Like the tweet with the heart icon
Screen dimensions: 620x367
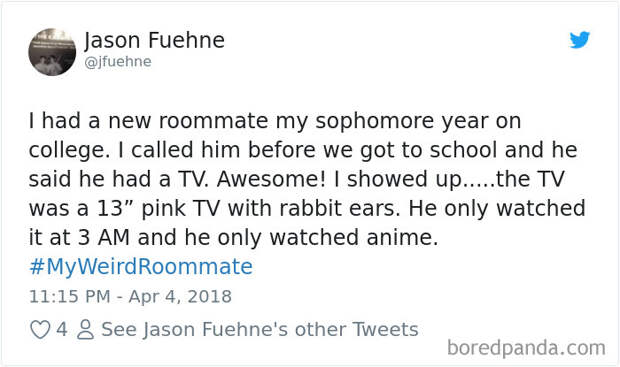tap(40, 329)
